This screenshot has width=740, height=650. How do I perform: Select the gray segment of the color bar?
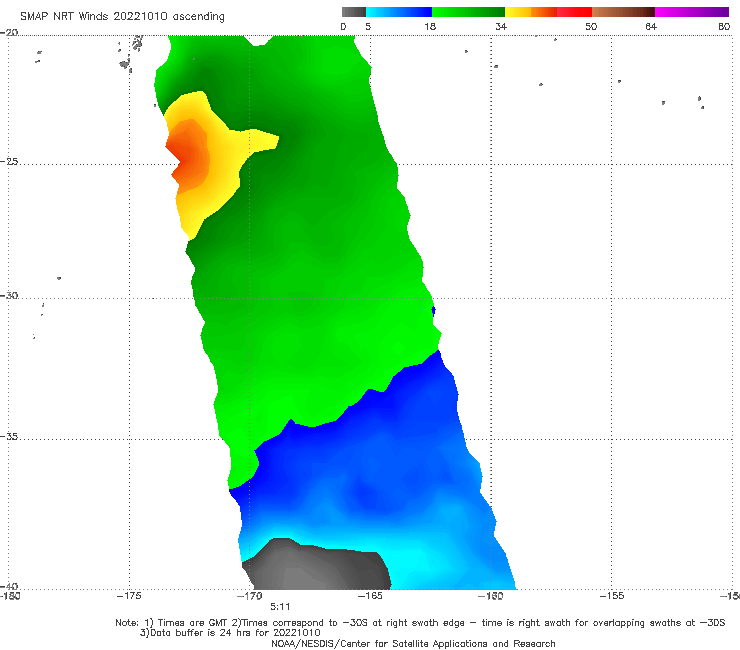[x=354, y=12]
